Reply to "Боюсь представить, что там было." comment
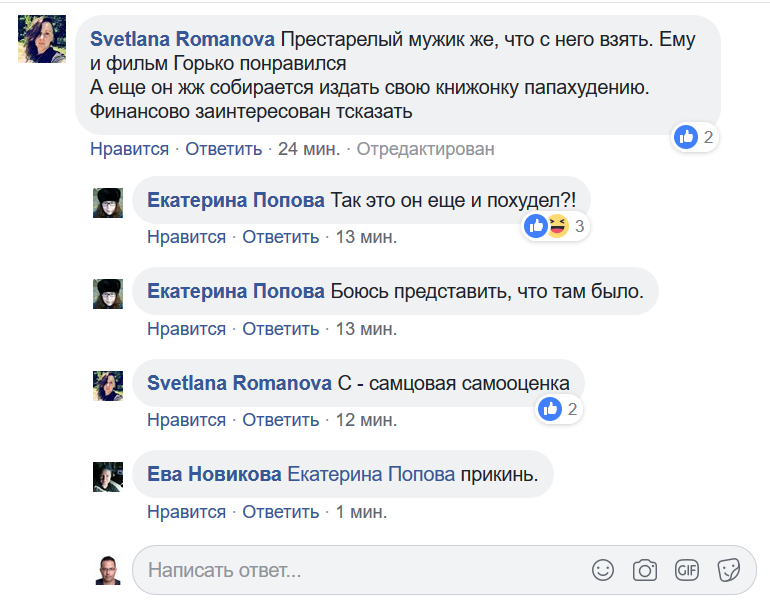This screenshot has height=604, width=770. coord(280,328)
